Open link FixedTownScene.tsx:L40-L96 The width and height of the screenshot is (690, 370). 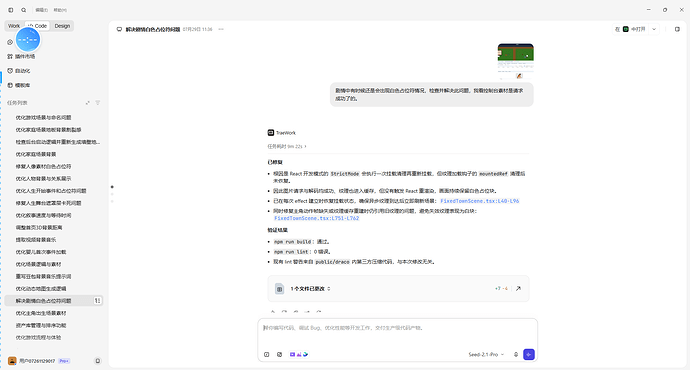click(x=480, y=201)
